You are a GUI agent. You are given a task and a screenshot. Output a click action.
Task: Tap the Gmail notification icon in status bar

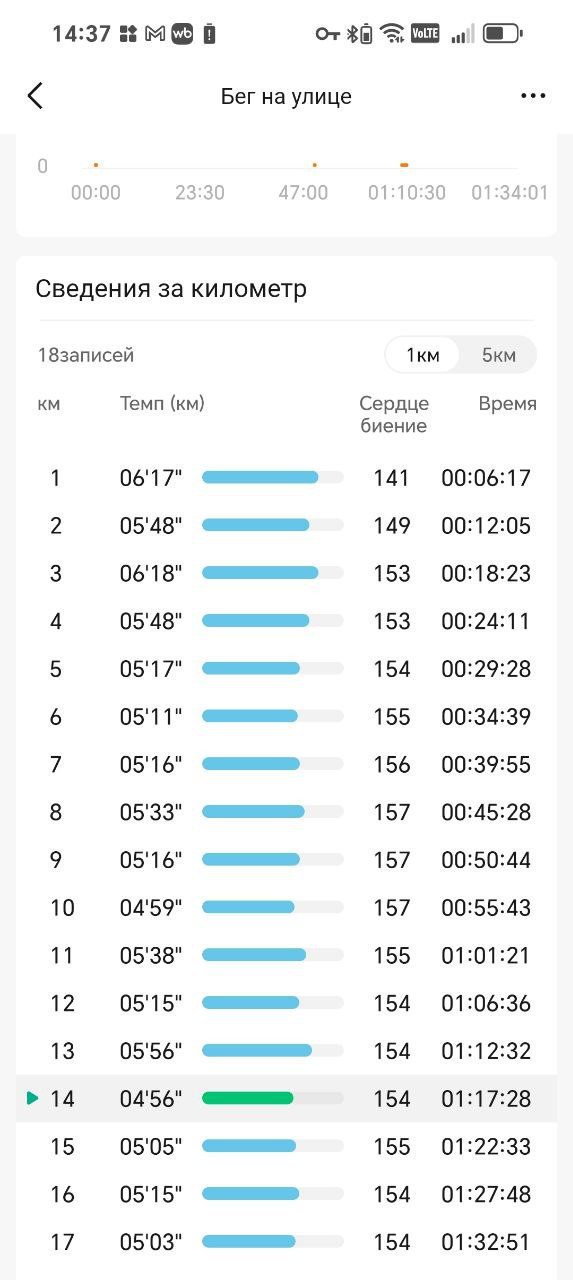(x=155, y=34)
